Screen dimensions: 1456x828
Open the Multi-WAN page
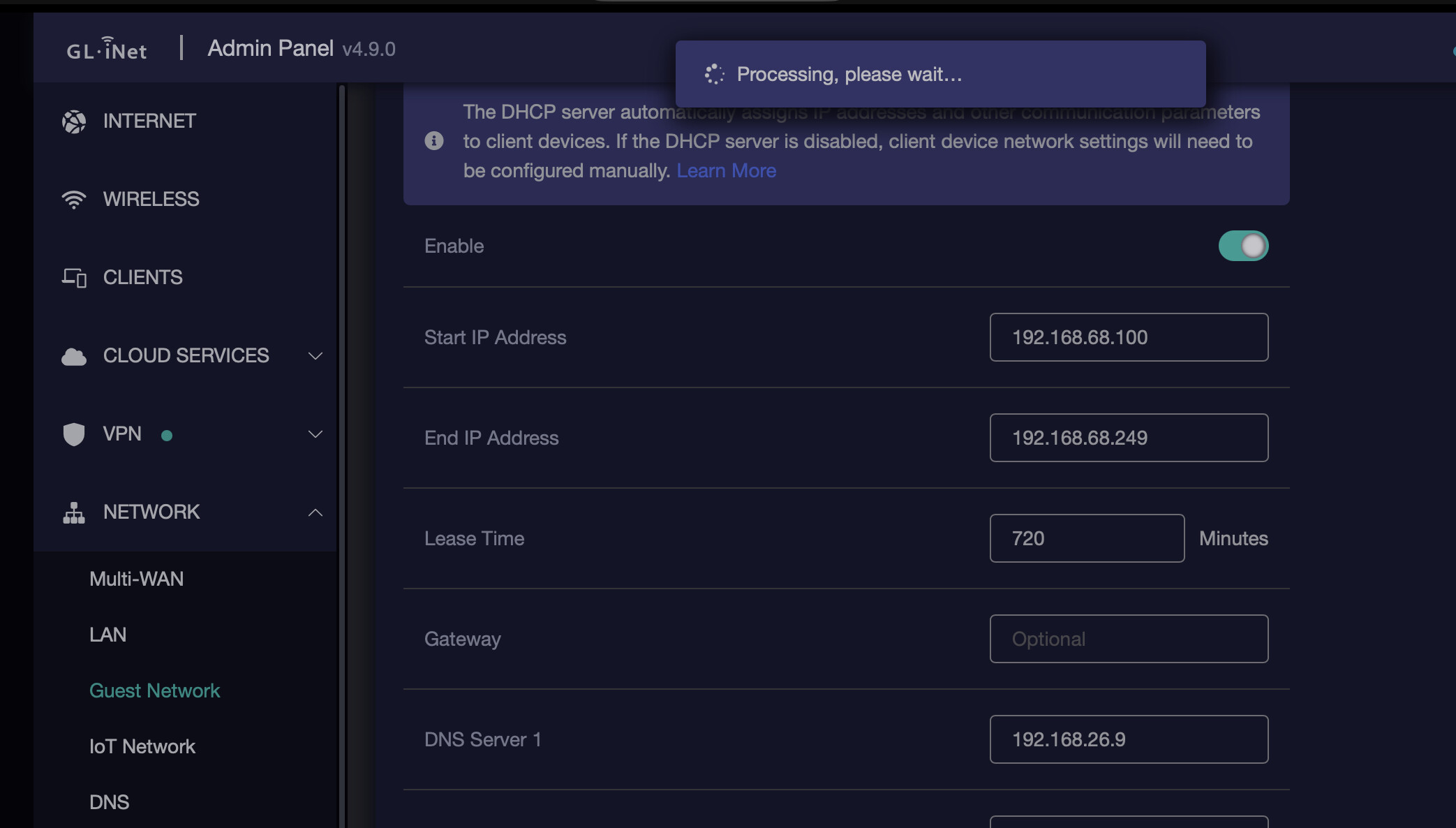pos(137,579)
